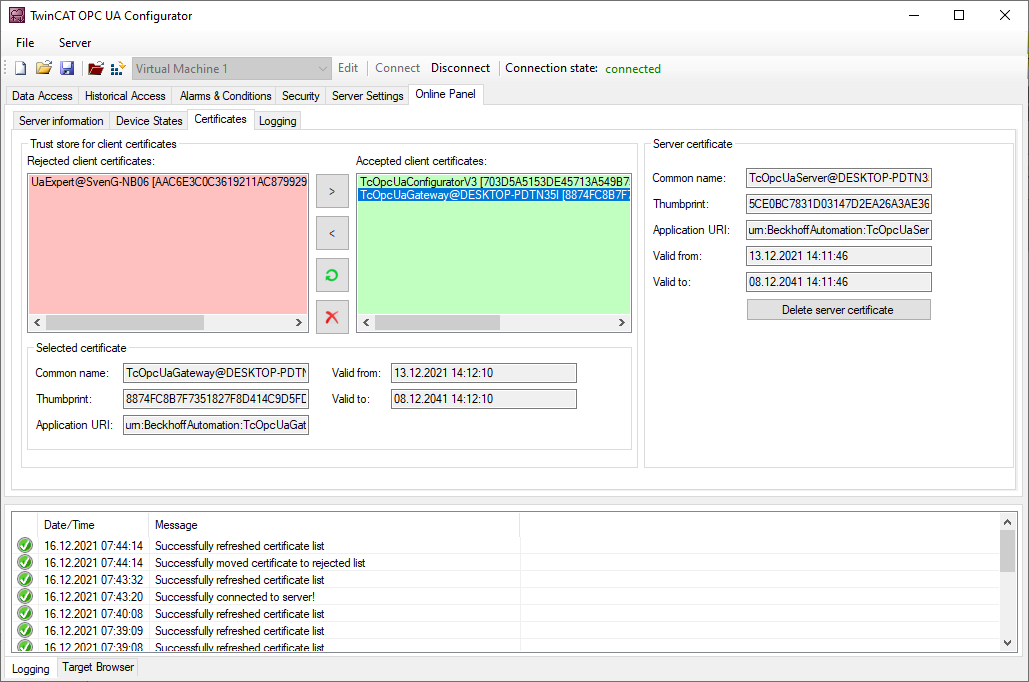Image resolution: width=1029 pixels, height=682 pixels.
Task: Select rejected certificate UaExpert@SvenG-NB06
Action: (169, 182)
